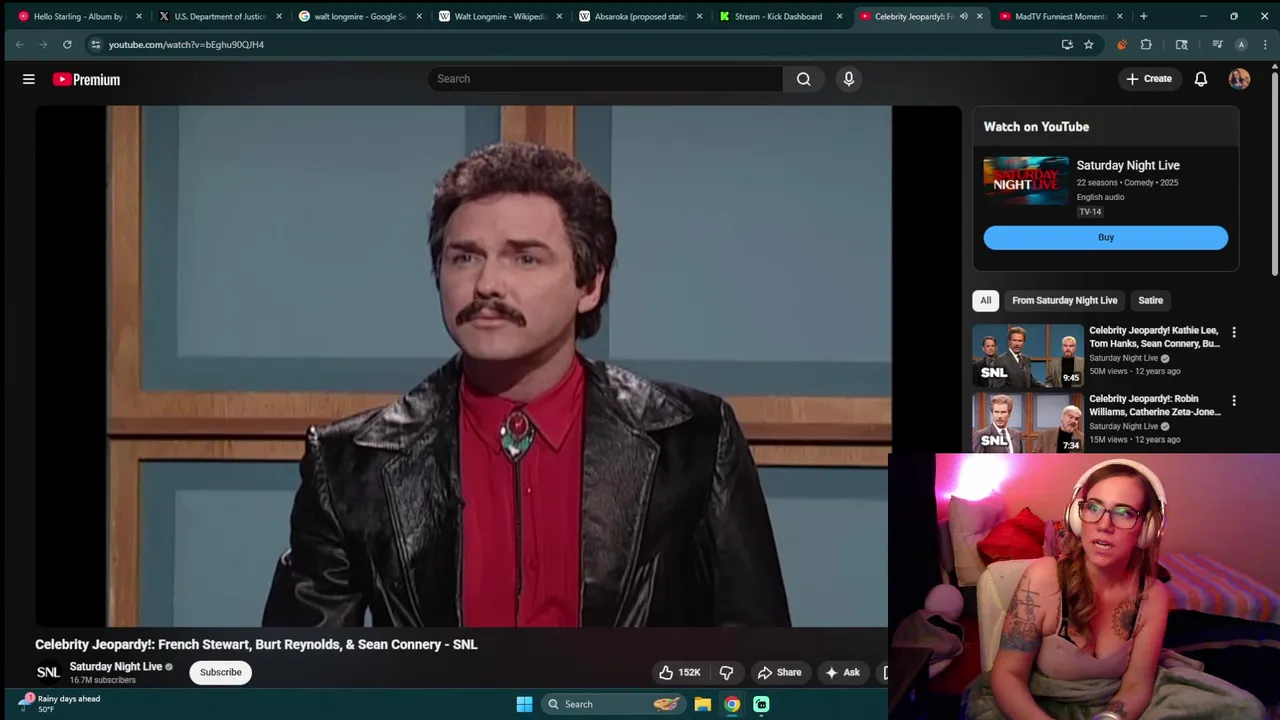The height and width of the screenshot is (720, 1280).
Task: Close the MadTV Funniest Moments tab
Action: pyautogui.click(x=1119, y=16)
